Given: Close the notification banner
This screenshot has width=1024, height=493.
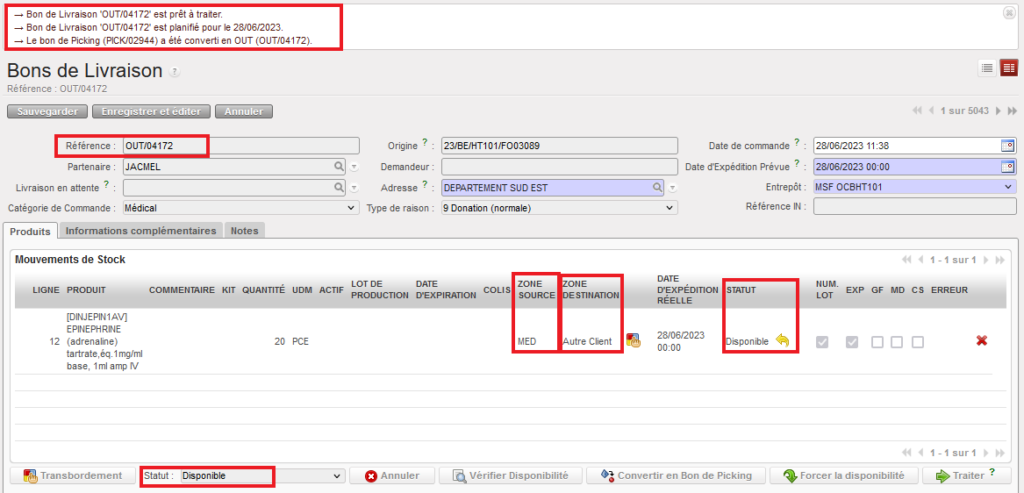Looking at the screenshot, I should point(1008,13).
